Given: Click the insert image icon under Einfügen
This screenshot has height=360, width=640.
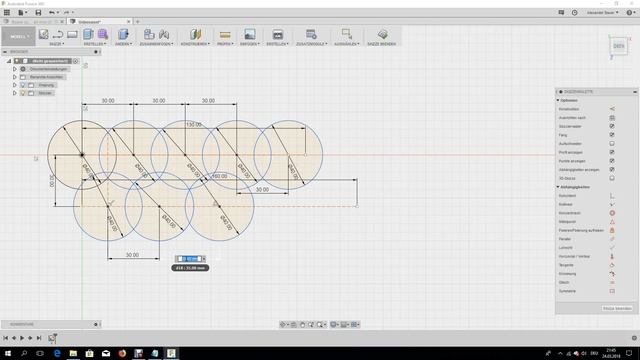Looking at the screenshot, I should [250, 34].
